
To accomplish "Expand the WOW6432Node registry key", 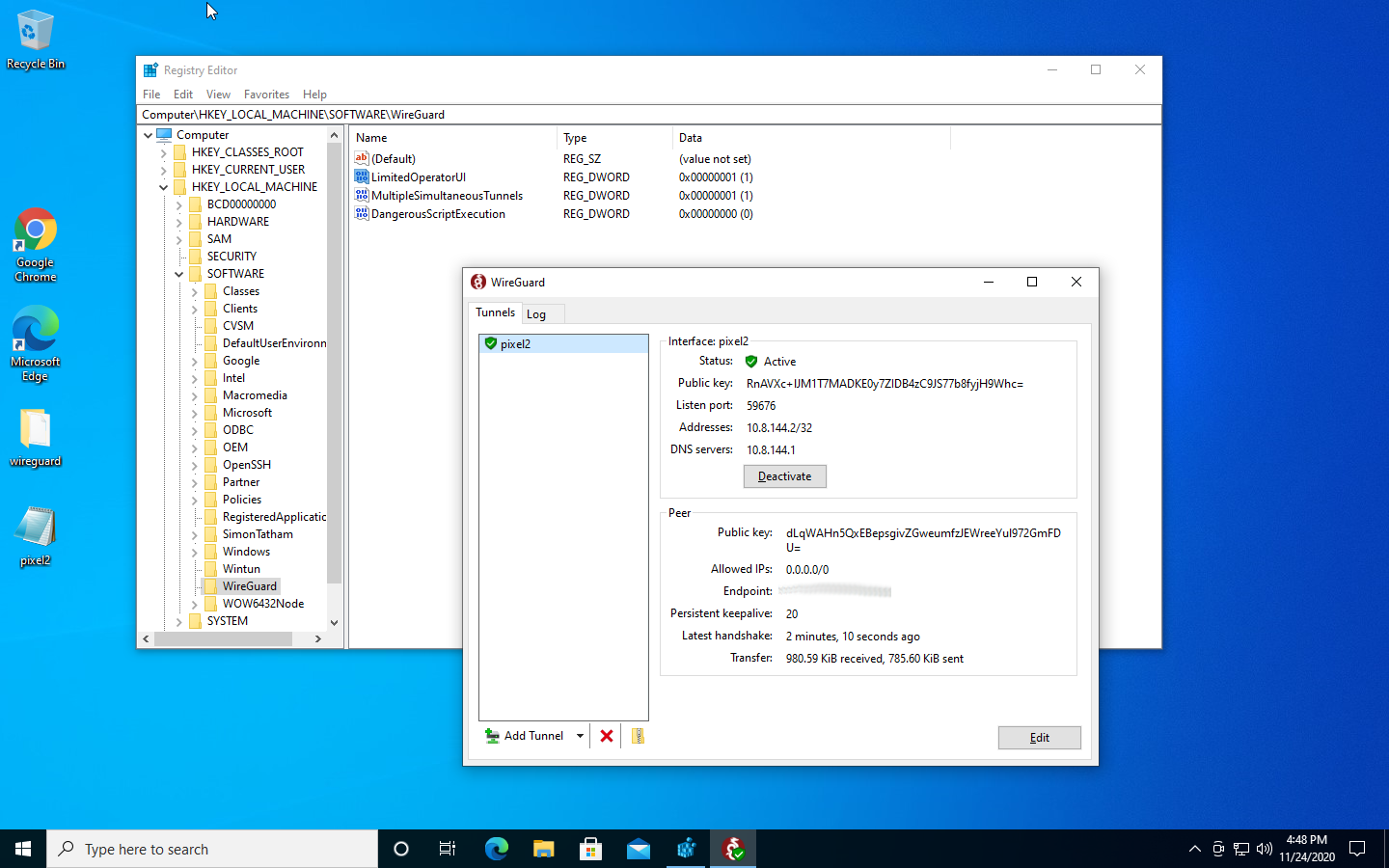I will (194, 603).
